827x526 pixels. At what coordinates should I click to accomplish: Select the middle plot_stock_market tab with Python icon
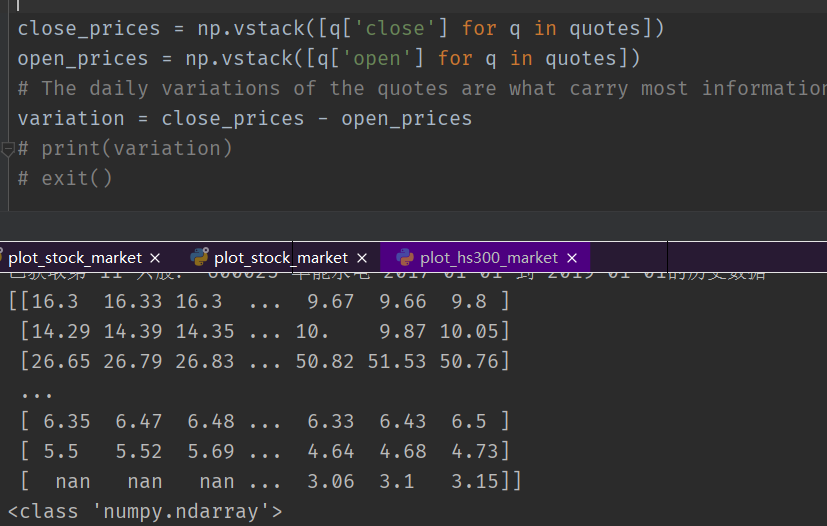pyautogui.click(x=281, y=257)
